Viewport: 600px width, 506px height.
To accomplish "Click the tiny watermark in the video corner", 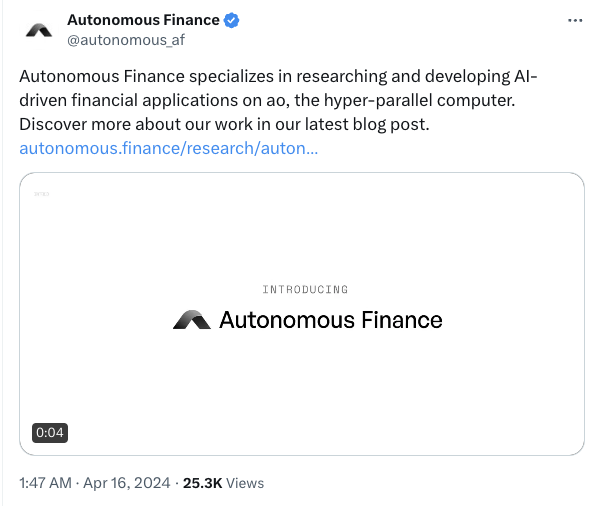I will 41,194.
